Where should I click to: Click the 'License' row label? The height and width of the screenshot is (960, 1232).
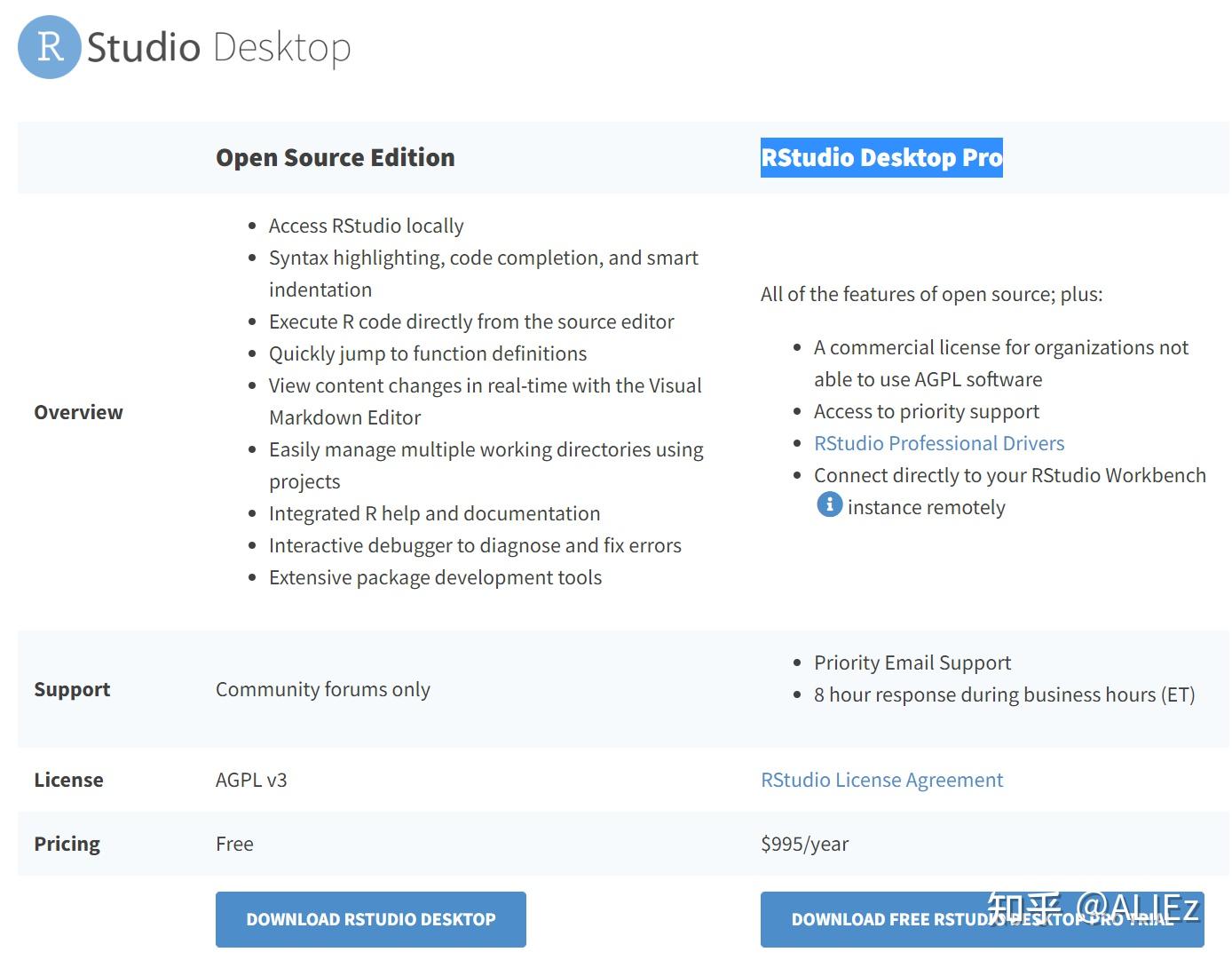click(68, 780)
